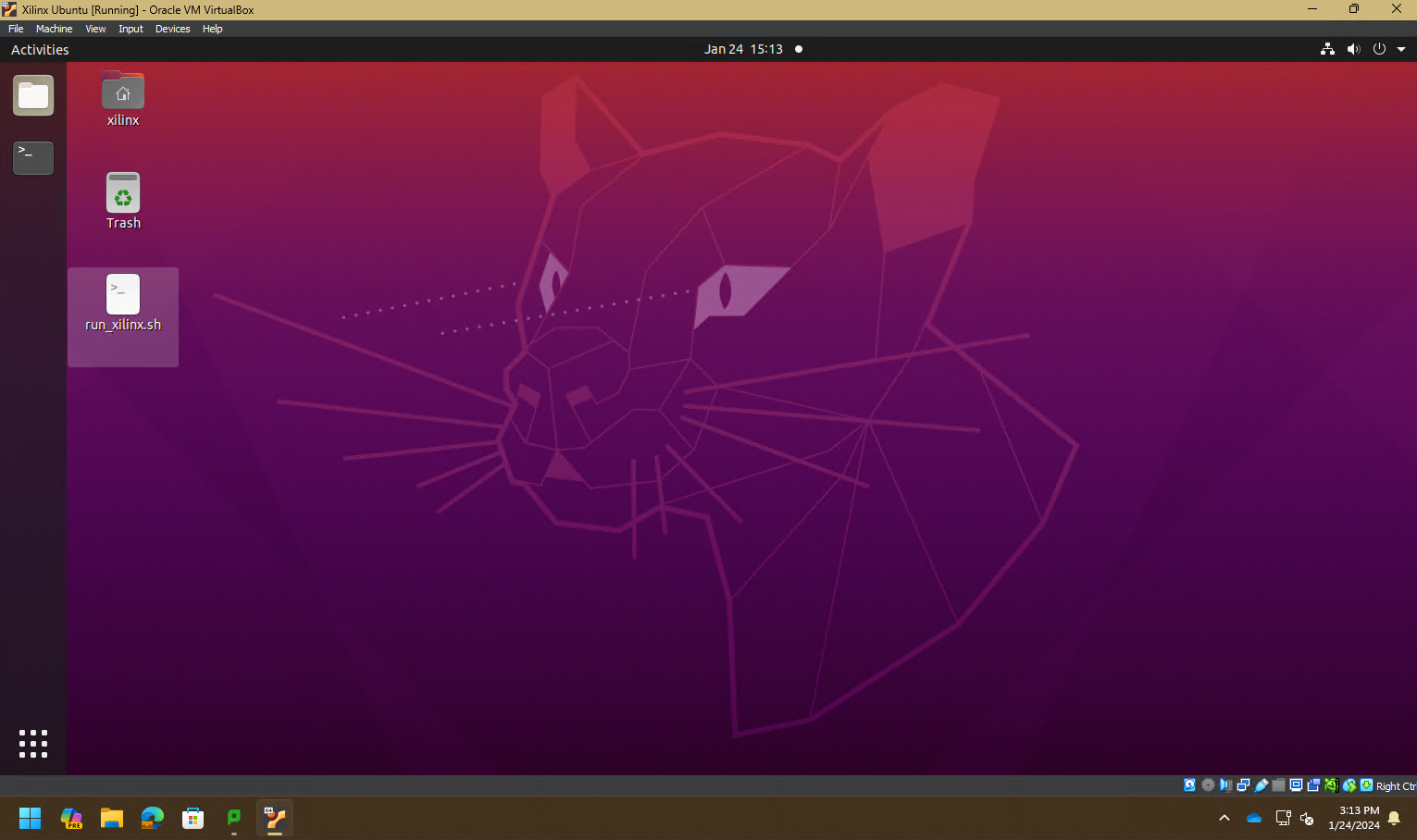Launch Terminal from the Ubuntu dock
This screenshot has height=840, width=1417.
[x=33, y=157]
